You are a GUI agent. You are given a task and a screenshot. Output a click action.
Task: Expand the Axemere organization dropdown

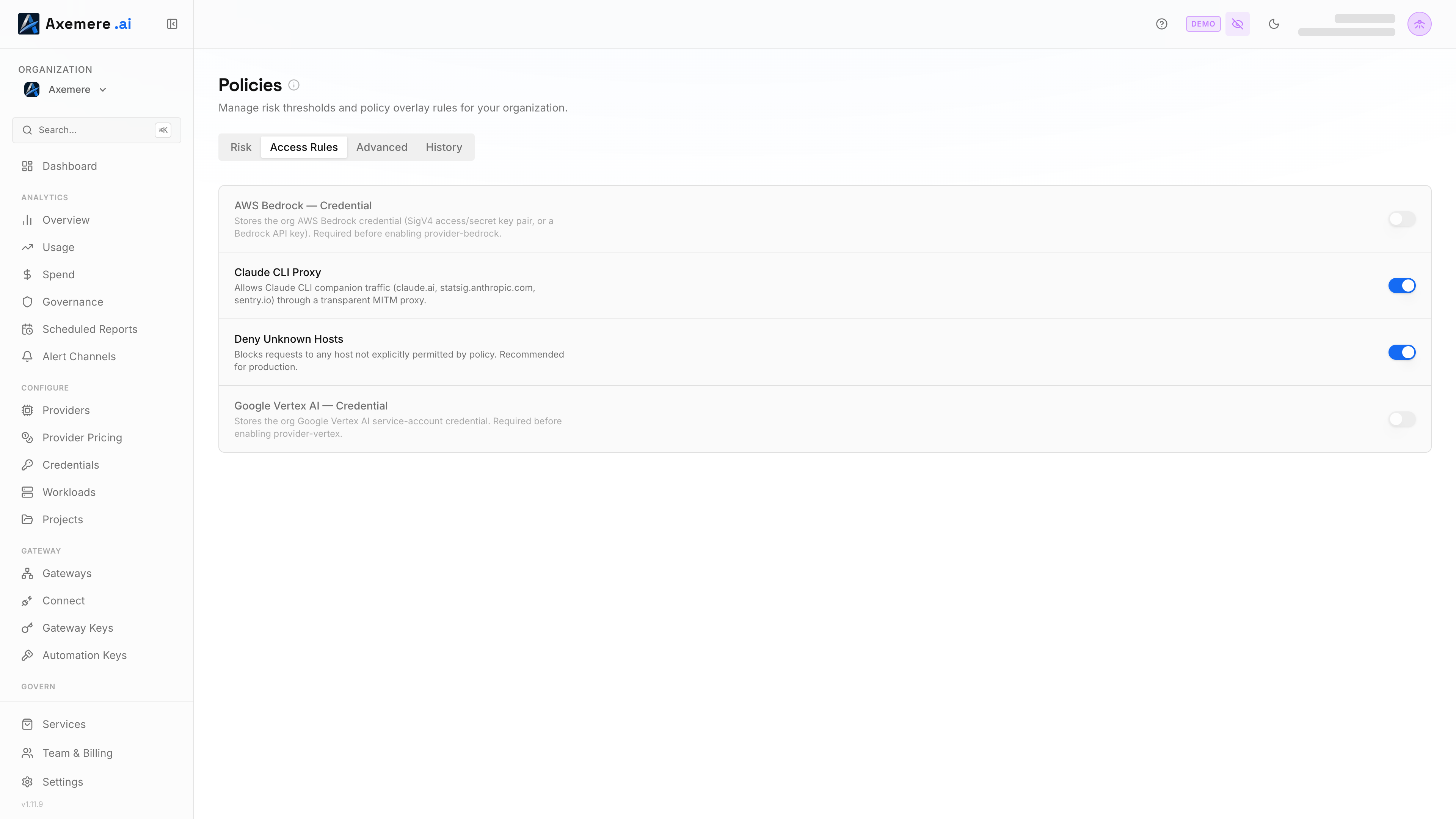pos(66,89)
